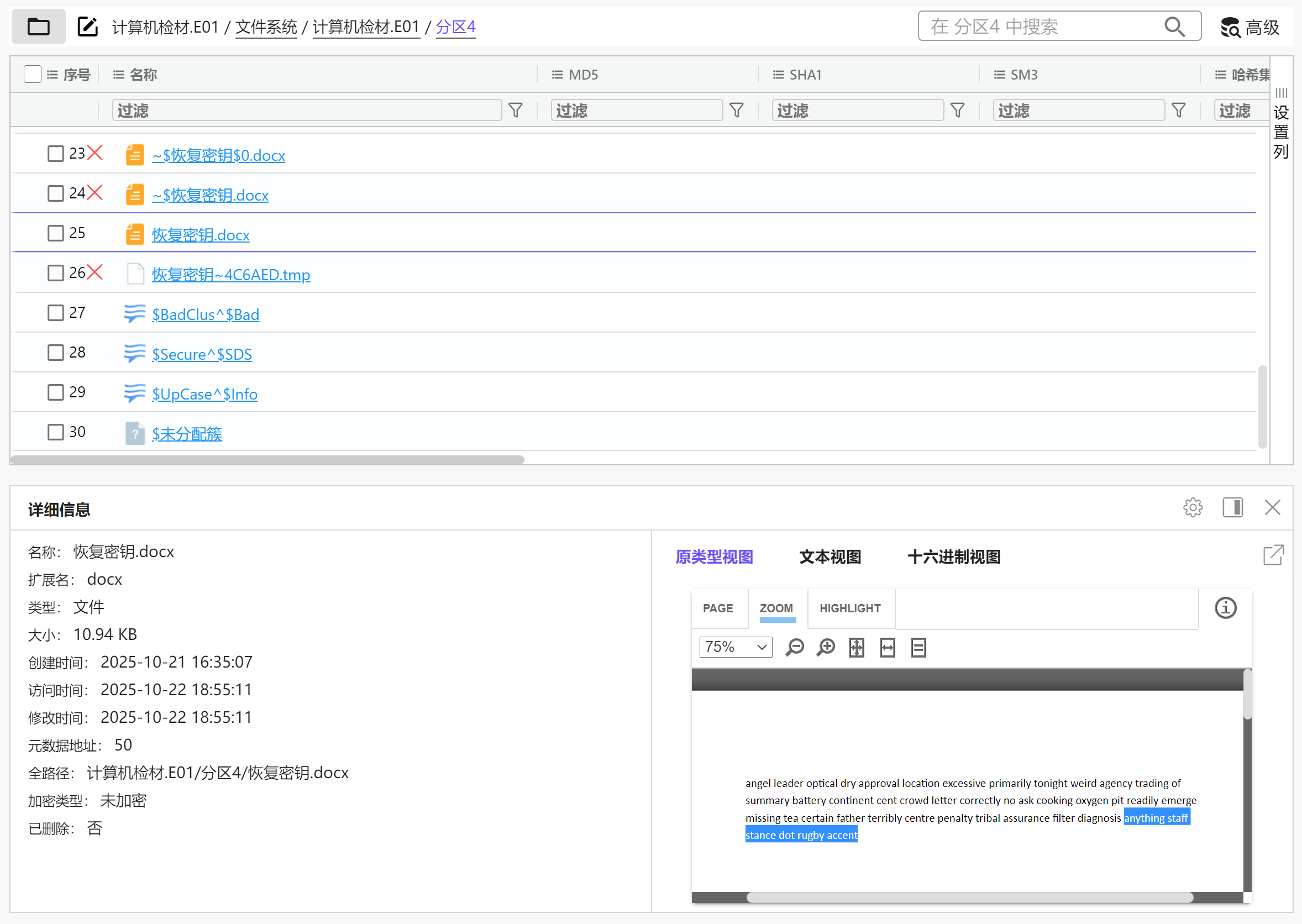Click the search magnifier icon
This screenshot has width=1302, height=924.
(1174, 27)
